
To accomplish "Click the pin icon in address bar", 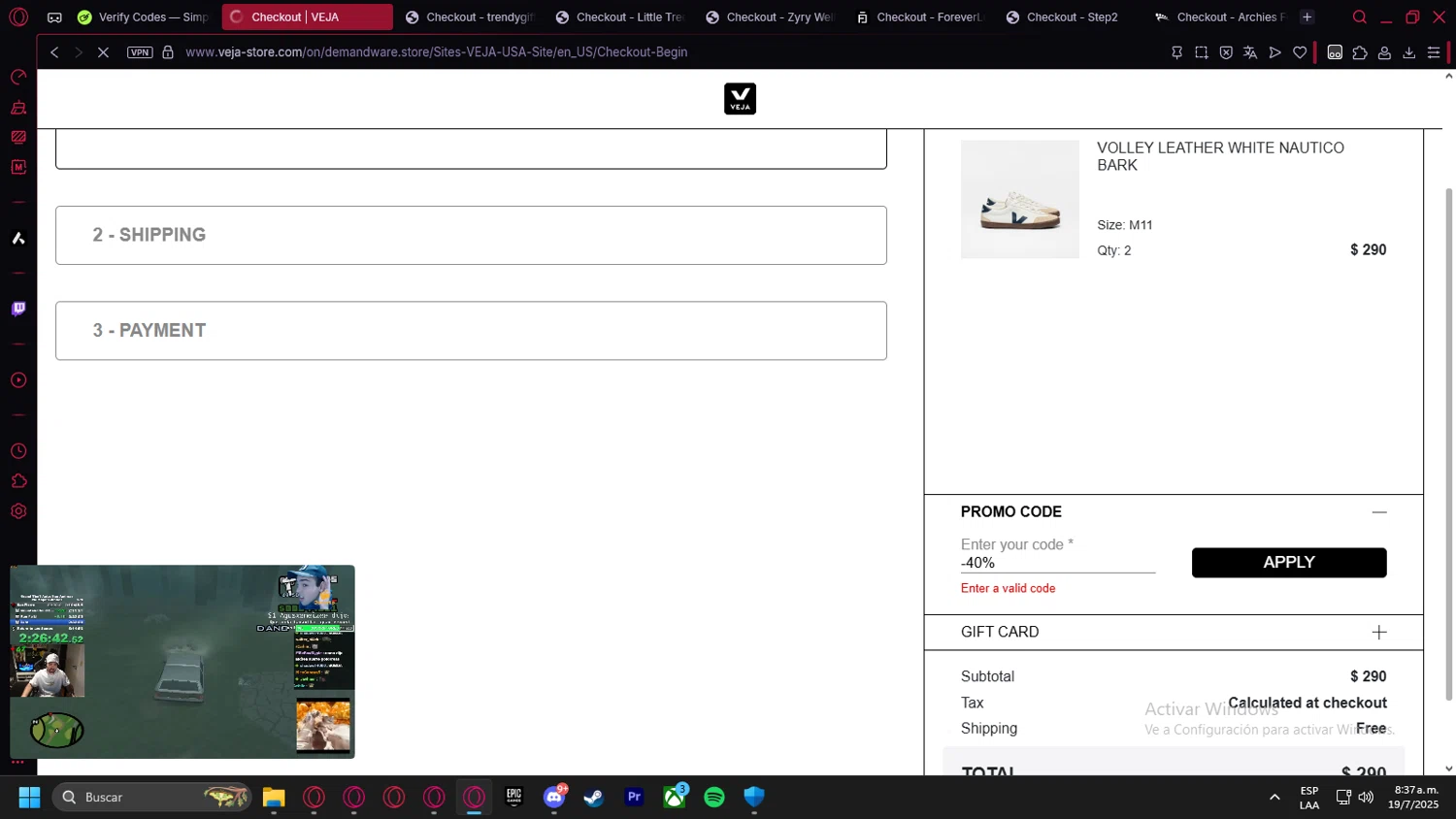I will (x=1176, y=52).
